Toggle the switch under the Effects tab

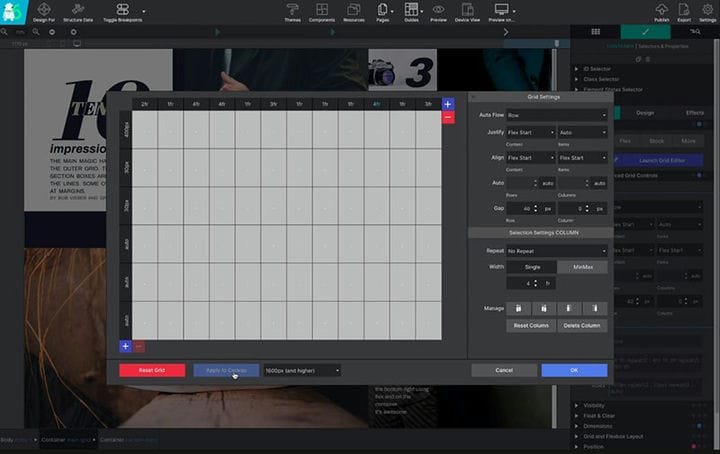pyautogui.click(x=699, y=124)
